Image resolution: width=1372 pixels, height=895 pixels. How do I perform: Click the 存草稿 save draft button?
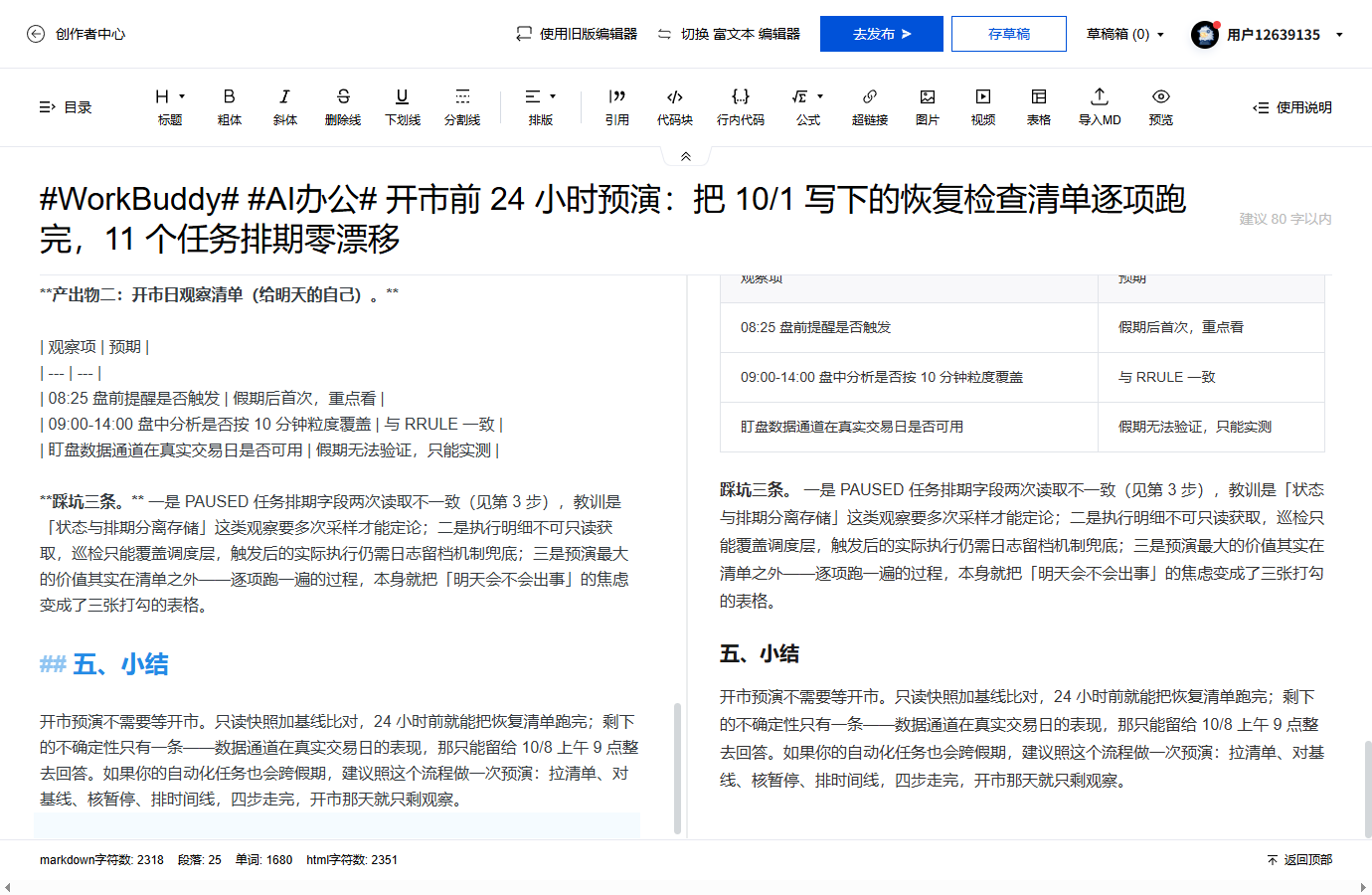[1009, 34]
